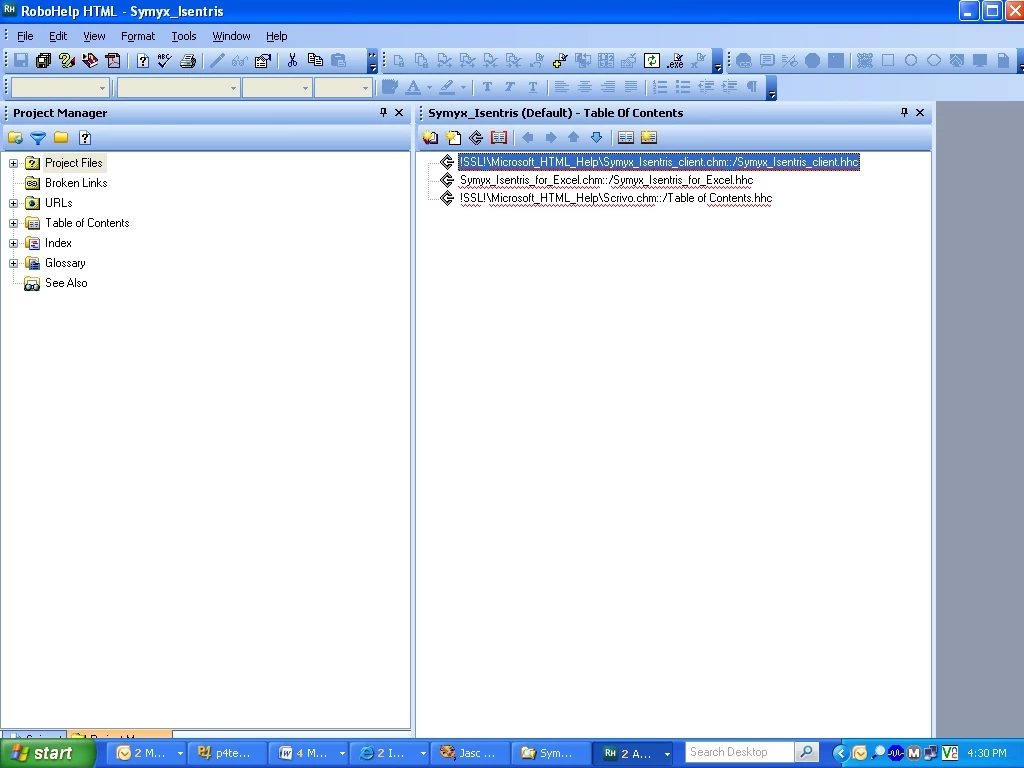Viewport: 1024px width, 768px height.
Task: Click the Save All icon in toolbar
Action: coord(43,61)
